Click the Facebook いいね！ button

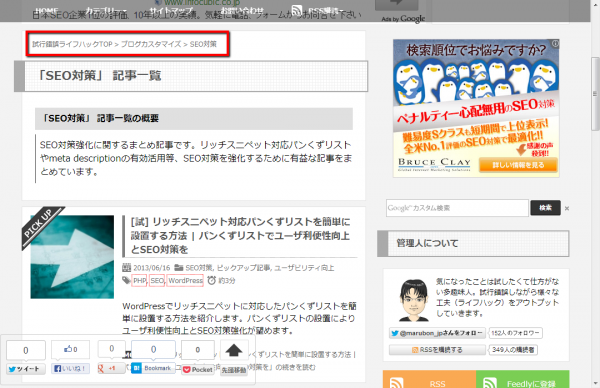pos(70,368)
